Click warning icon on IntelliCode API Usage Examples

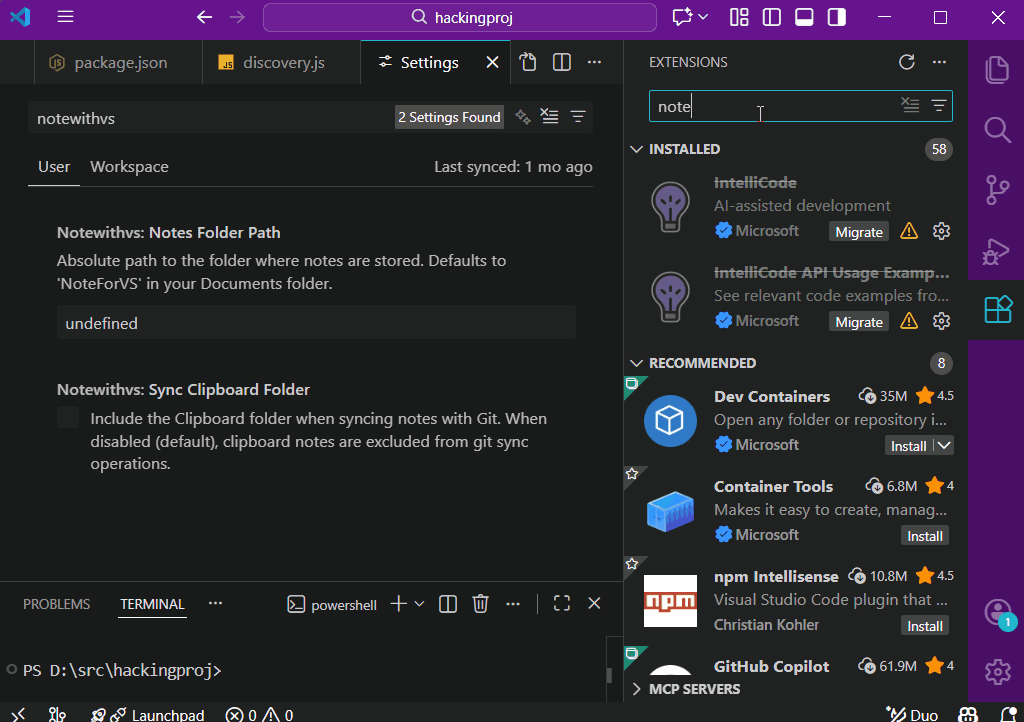[x=909, y=321]
